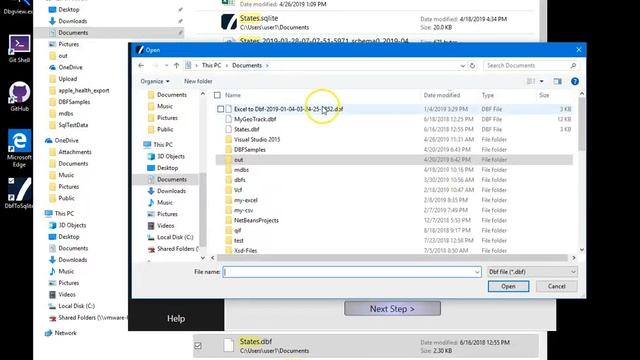This screenshot has height=360, width=640.
Task: Cancel the Open dialog
Action: click(x=557, y=286)
